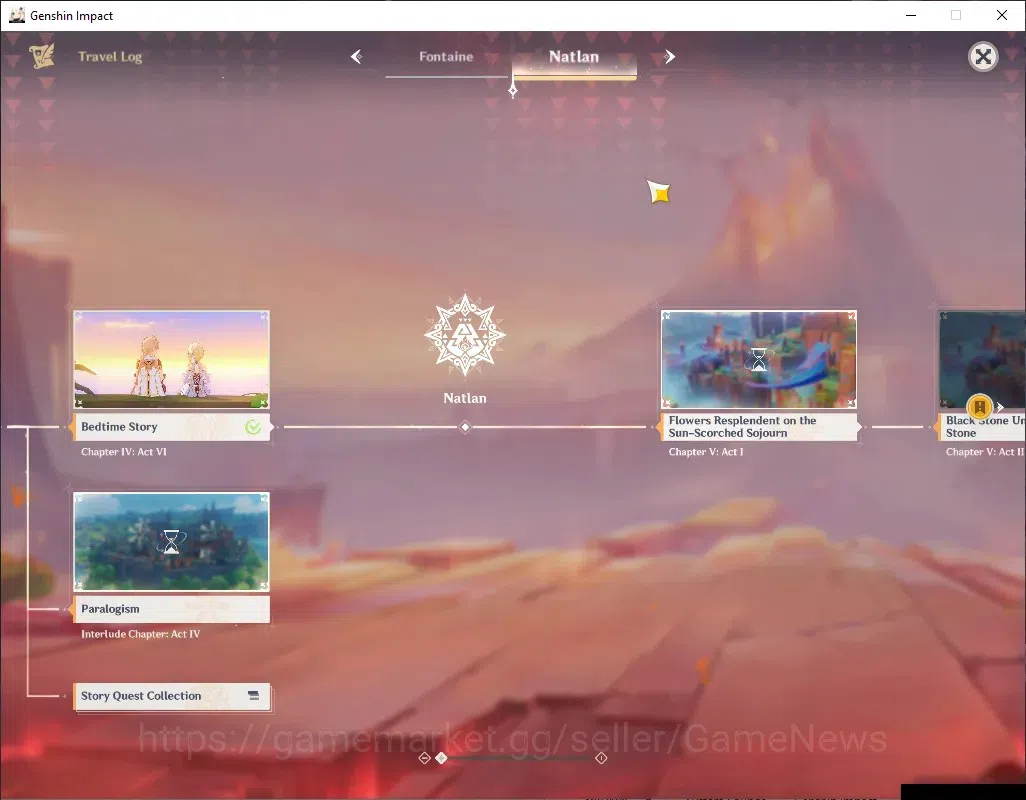Viewport: 1026px width, 800px height.
Task: Click the diamond marker under Natlan
Action: [x=465, y=427]
